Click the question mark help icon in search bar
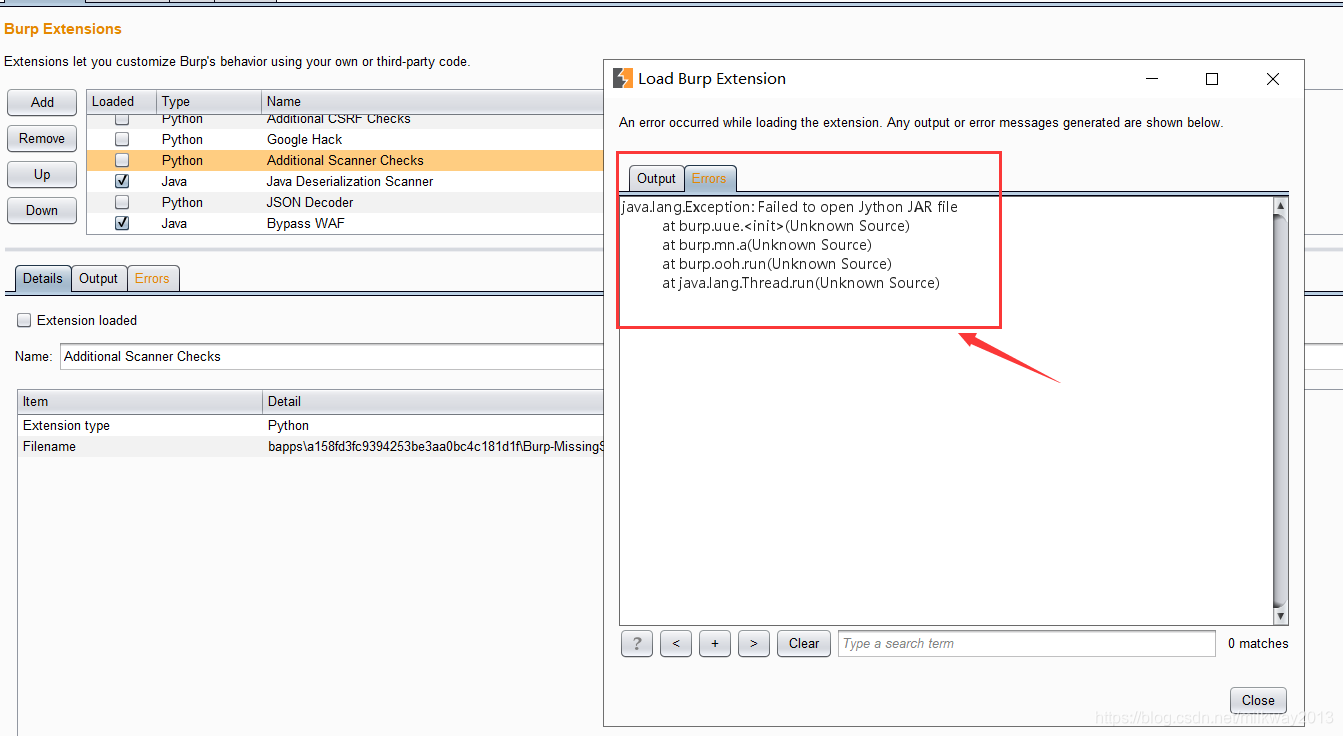 tap(636, 643)
